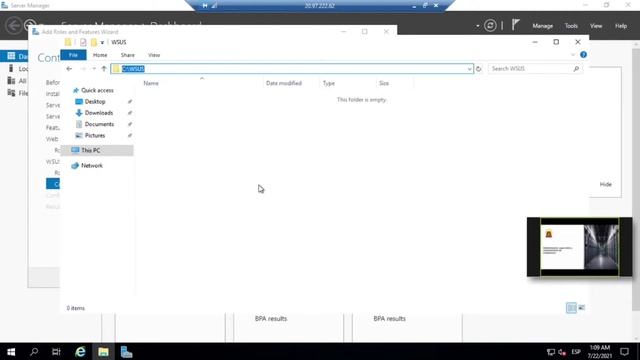The height and width of the screenshot is (360, 640).
Task: Open Server Manager notifications flag
Action: click(516, 25)
